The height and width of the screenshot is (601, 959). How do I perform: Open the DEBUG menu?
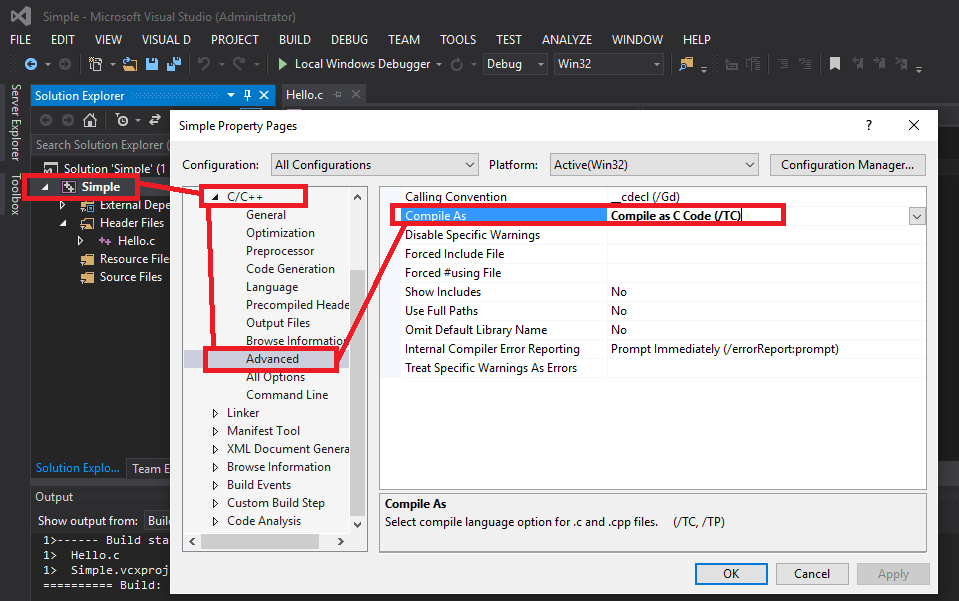[x=349, y=40]
